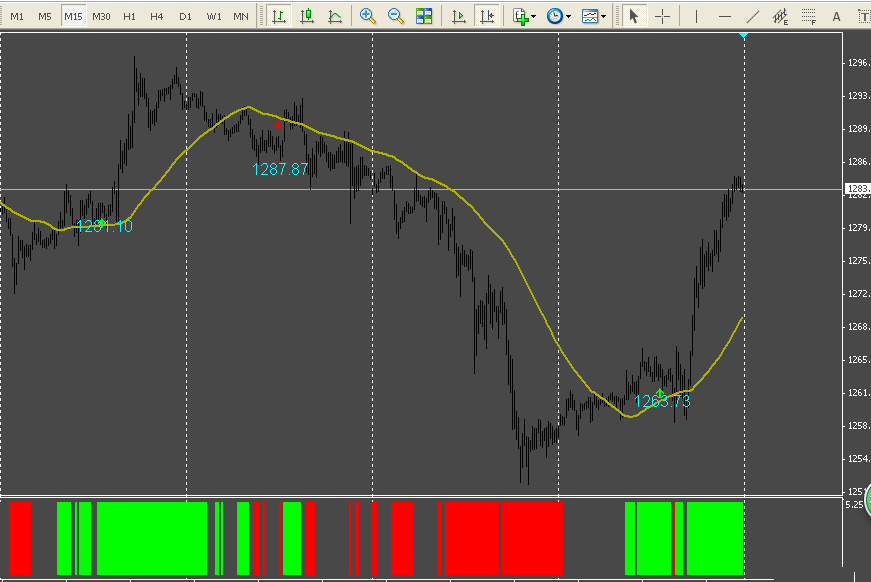
Task: Click the M5 timeframe button
Action: coord(45,16)
